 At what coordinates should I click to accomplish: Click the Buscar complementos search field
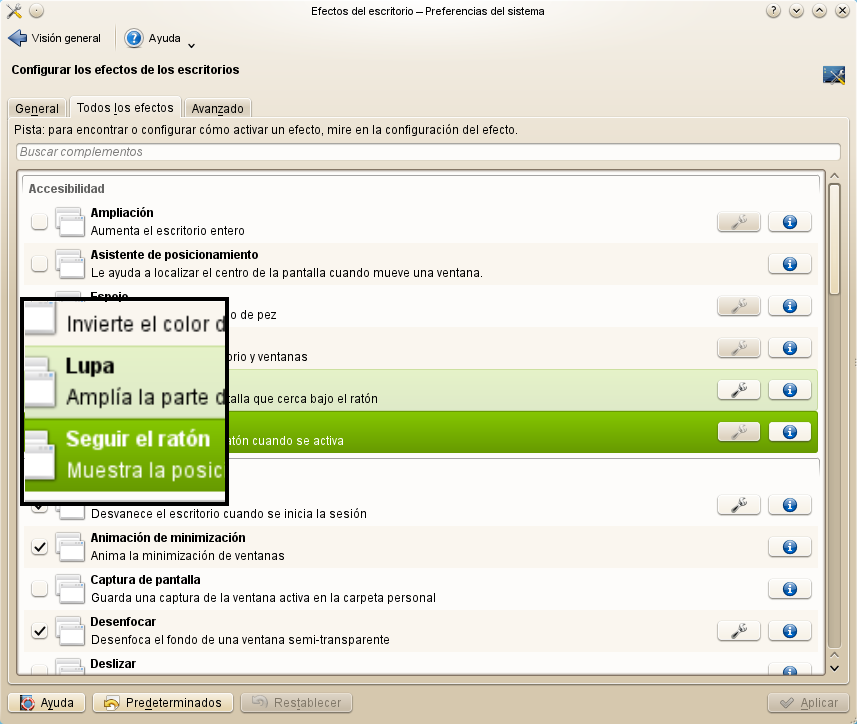click(x=428, y=152)
